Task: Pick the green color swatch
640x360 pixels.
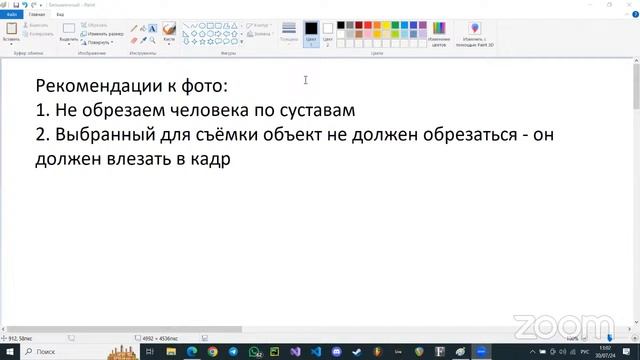Action: point(396,25)
